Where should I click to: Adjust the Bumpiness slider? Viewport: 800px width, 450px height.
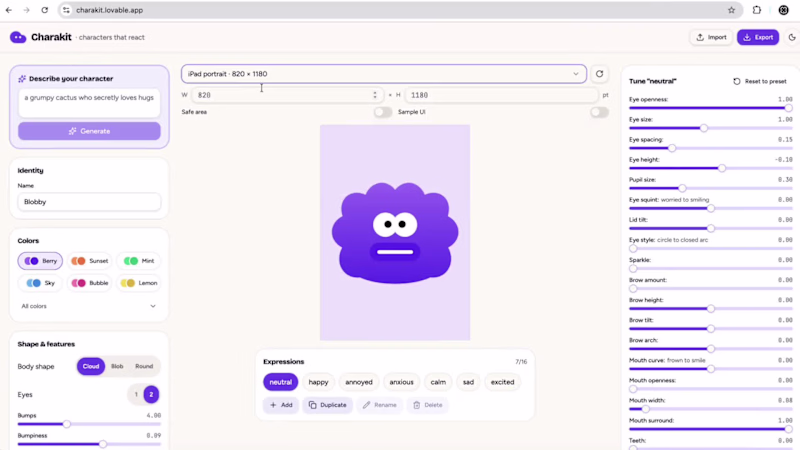click(89, 444)
